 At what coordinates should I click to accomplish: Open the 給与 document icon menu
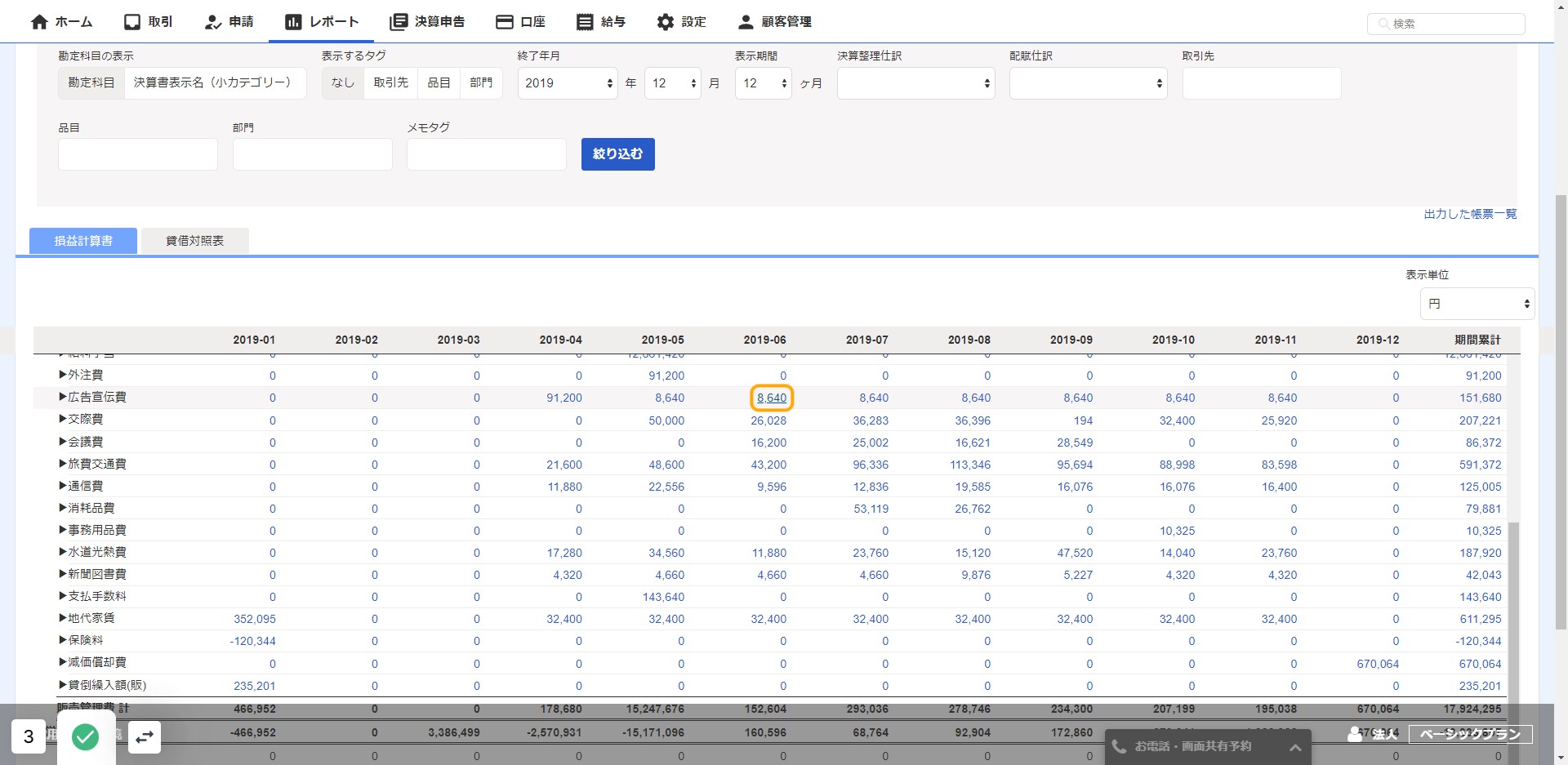coord(585,22)
